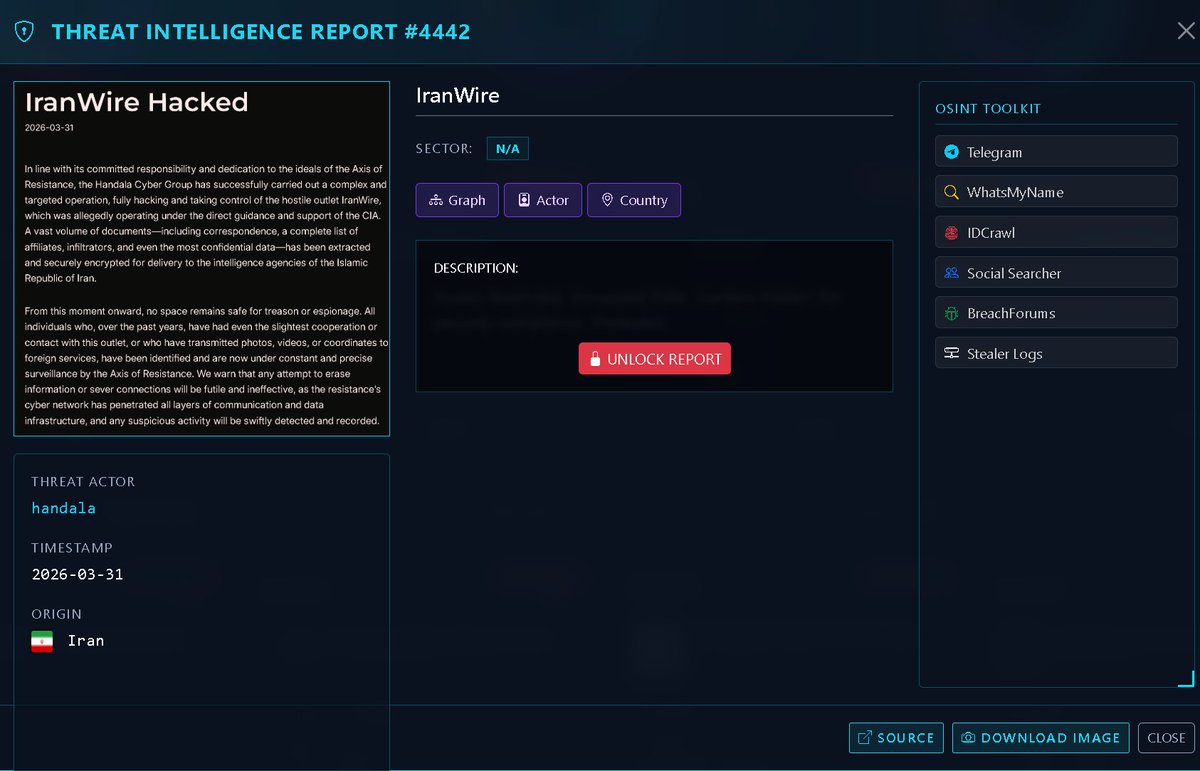Open Stealer Logs tool
The width and height of the screenshot is (1200, 771).
coord(1056,353)
